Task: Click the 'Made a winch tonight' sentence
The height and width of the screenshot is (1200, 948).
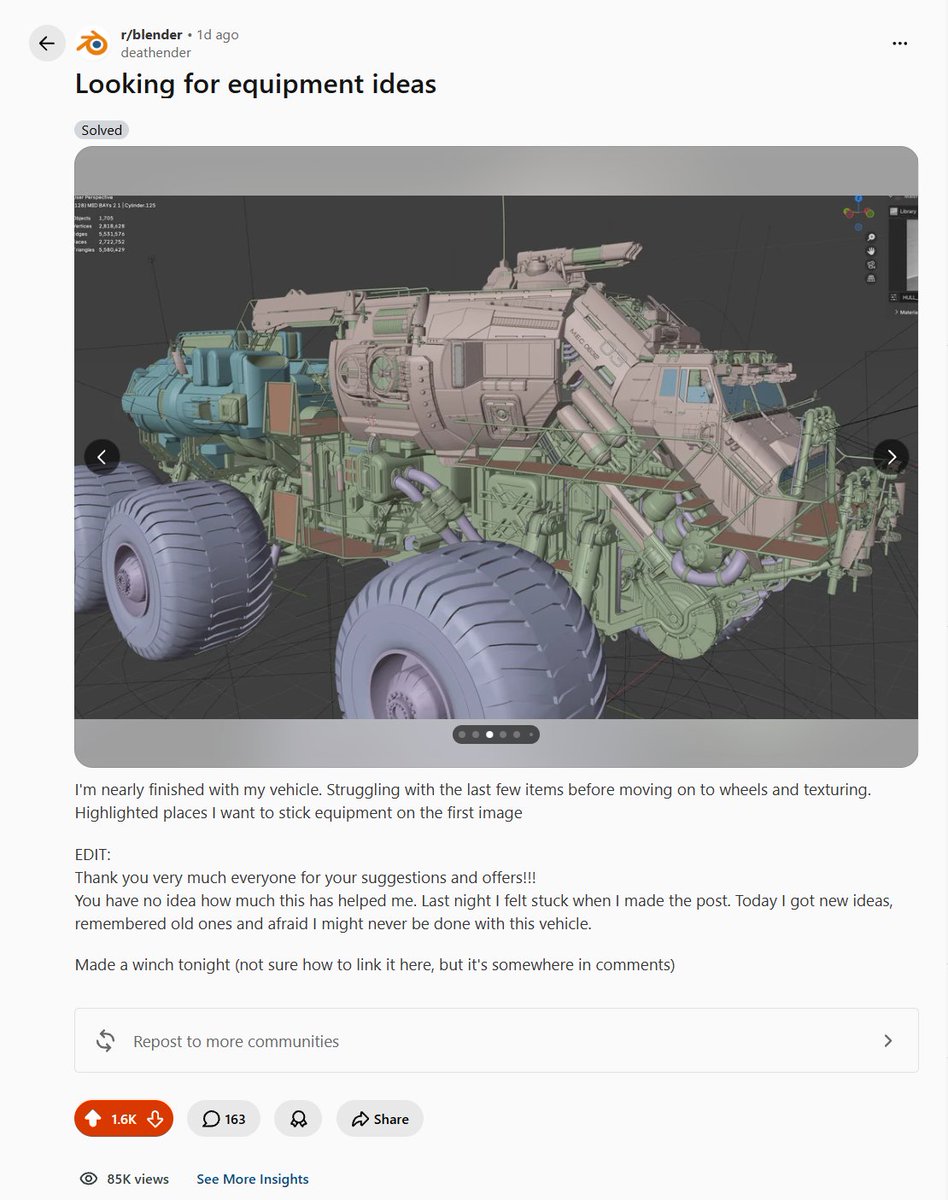Action: 375,965
